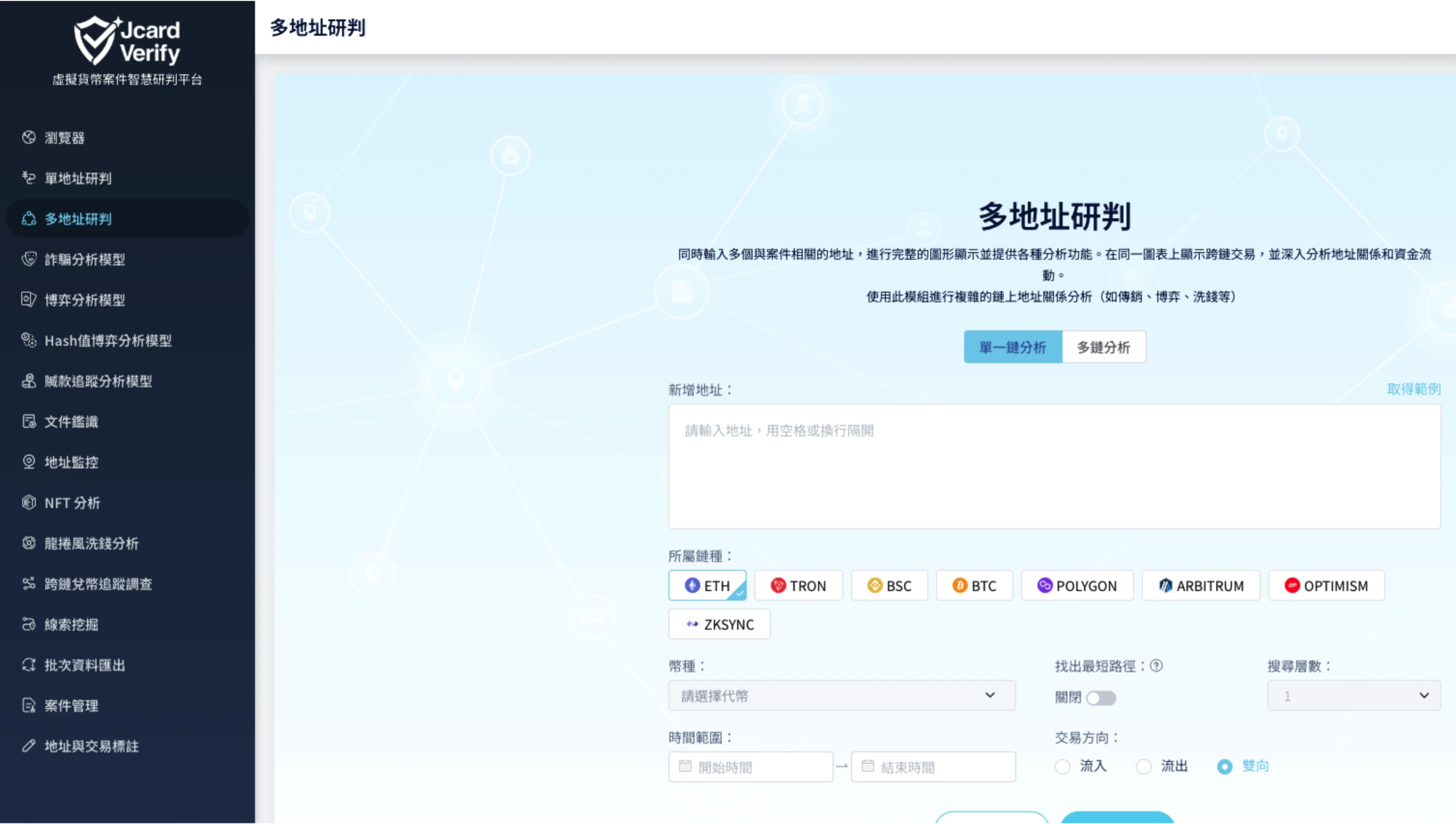The image size is (1456, 824).
Task: Click the 跨鏈兌幣追蹤調查 icon
Action: (x=29, y=583)
